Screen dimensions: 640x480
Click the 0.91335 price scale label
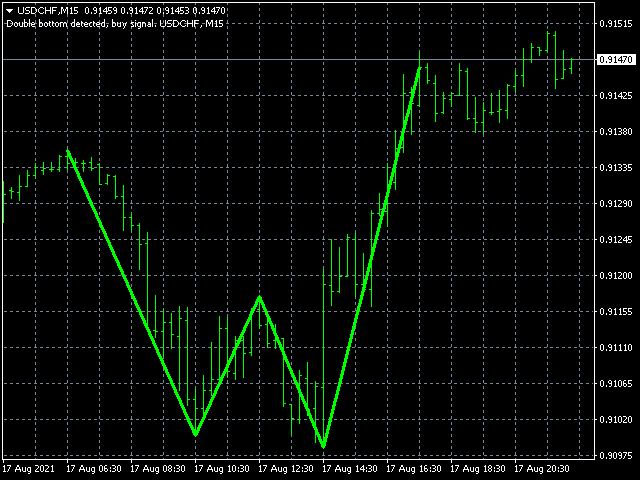click(x=616, y=167)
